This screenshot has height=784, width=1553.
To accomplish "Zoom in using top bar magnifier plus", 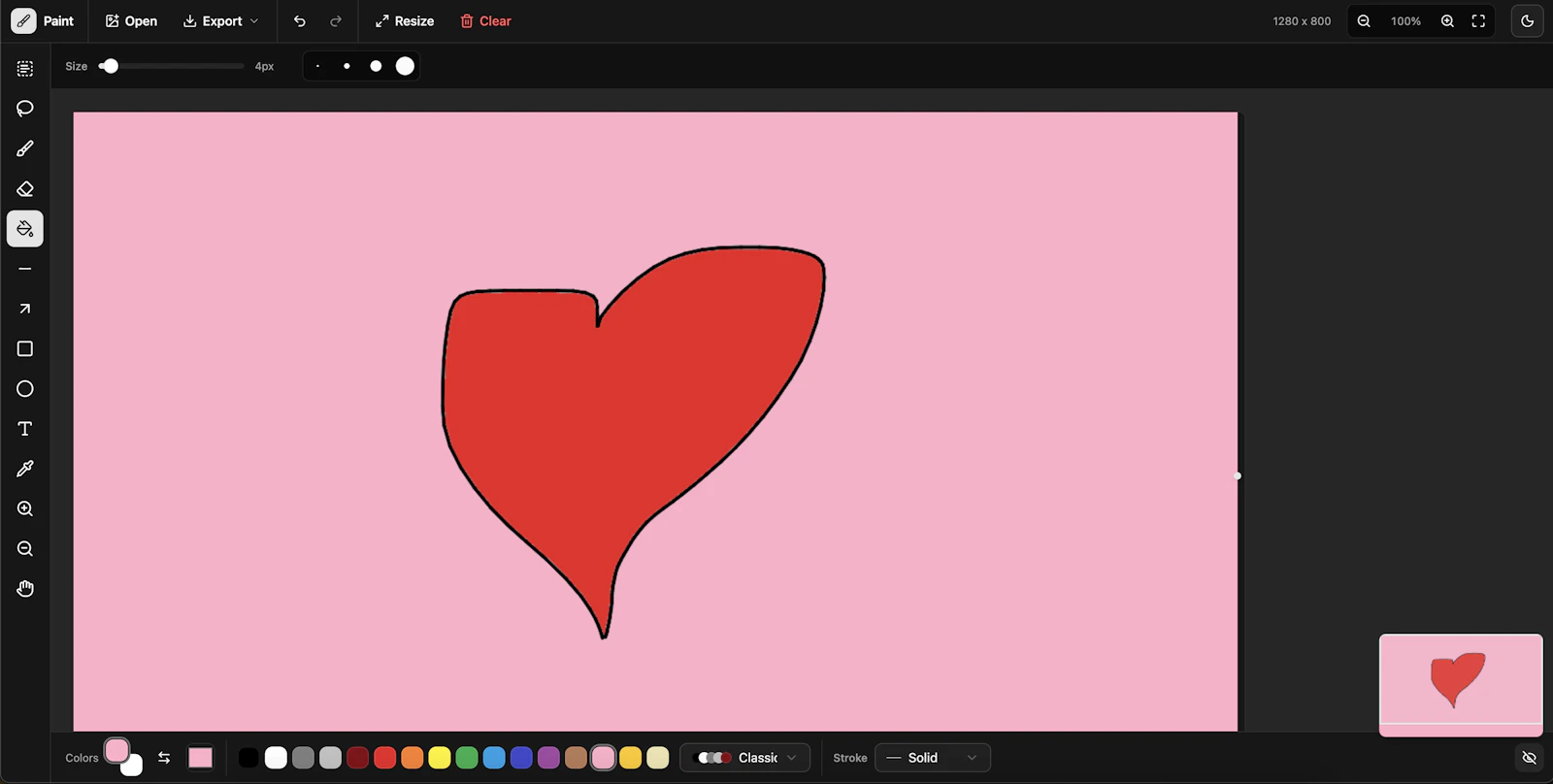I will [x=1447, y=21].
